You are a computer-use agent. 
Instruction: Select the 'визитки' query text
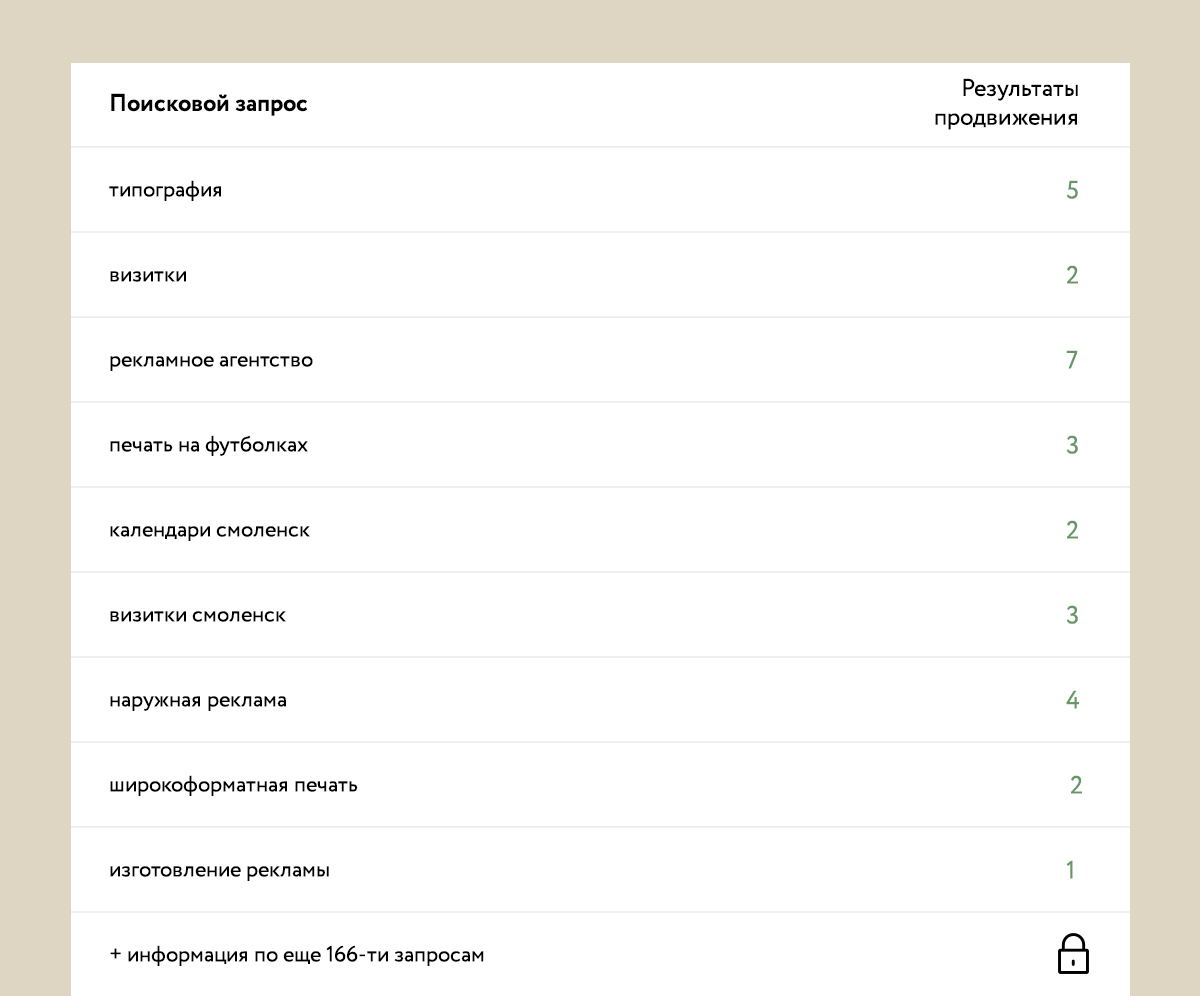click(148, 275)
